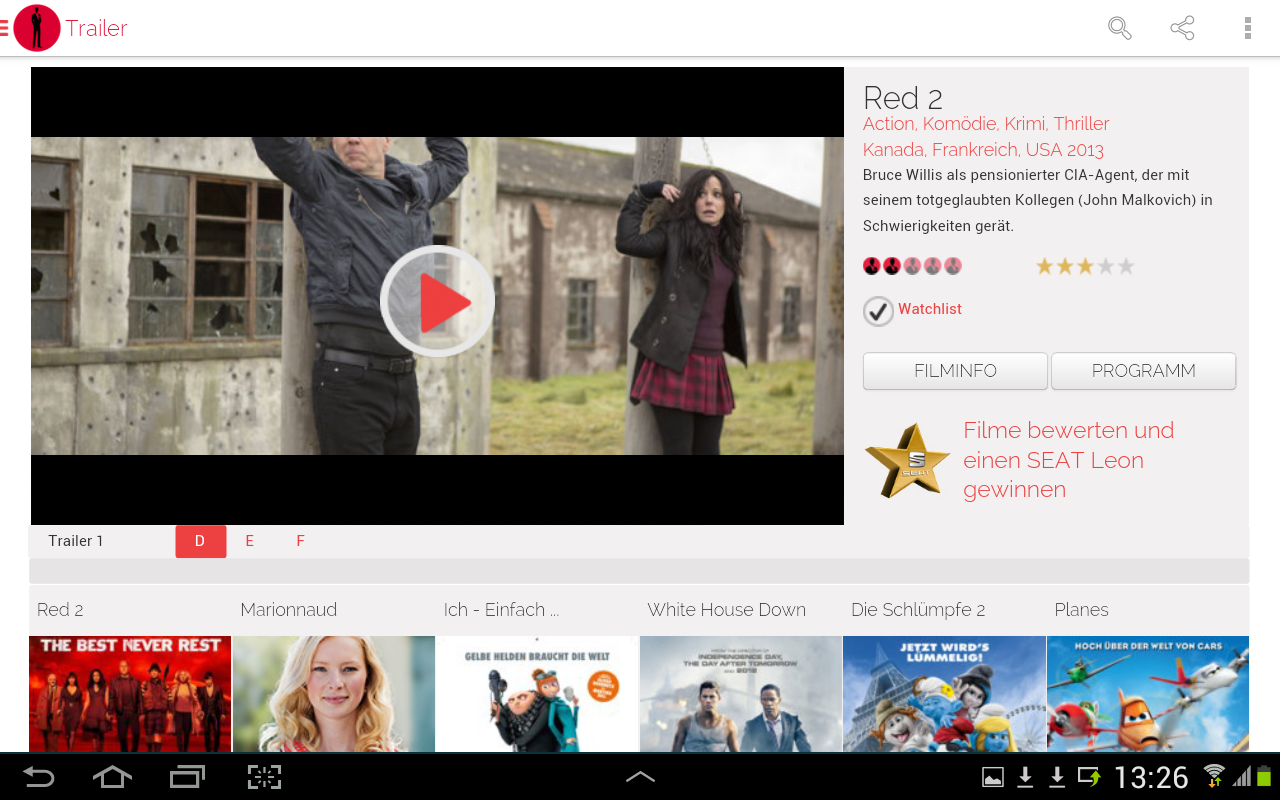Tap the Android back button
The width and height of the screenshot is (1280, 800).
(39, 777)
